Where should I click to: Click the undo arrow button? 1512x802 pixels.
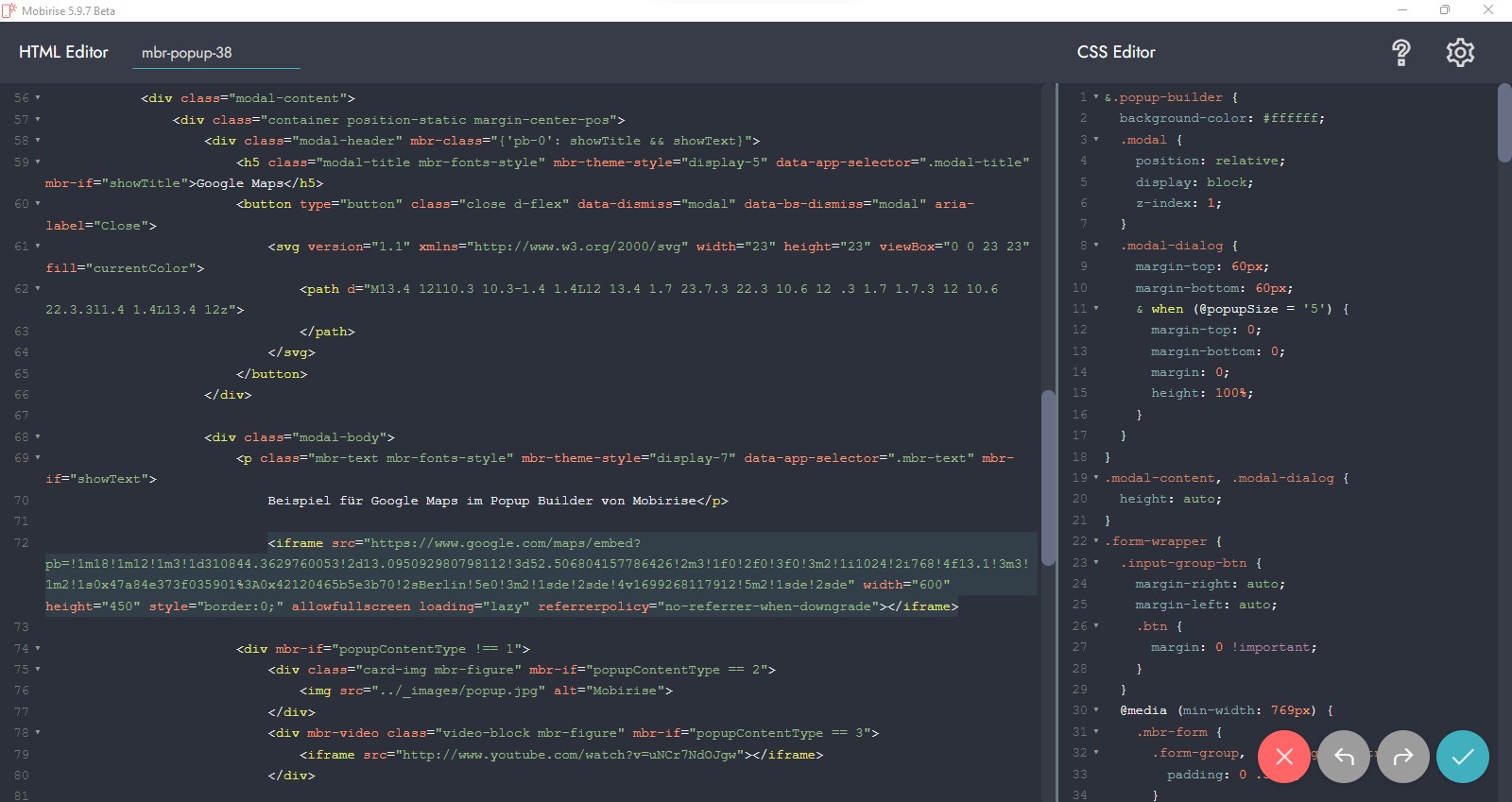pyautogui.click(x=1344, y=757)
